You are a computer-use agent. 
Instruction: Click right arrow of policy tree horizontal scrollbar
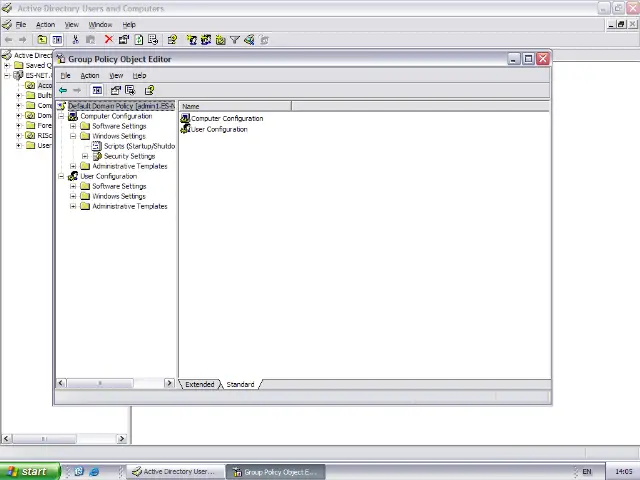(x=169, y=383)
